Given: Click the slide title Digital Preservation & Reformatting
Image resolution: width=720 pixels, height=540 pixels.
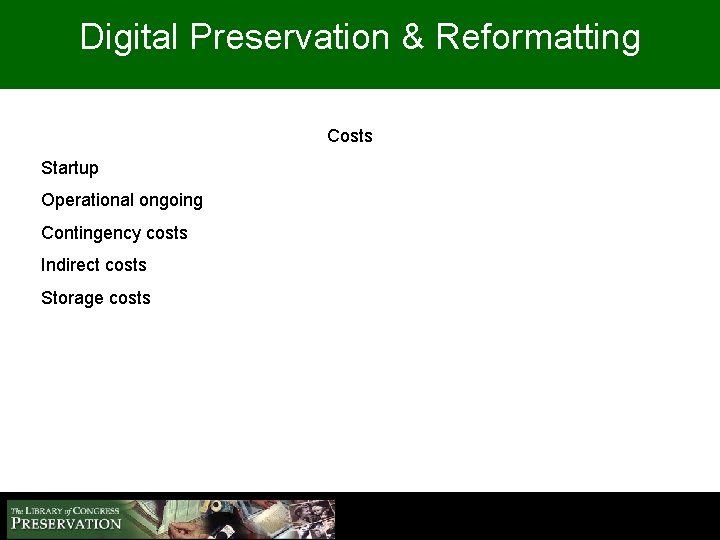Looking at the screenshot, I should (x=360, y=38).
